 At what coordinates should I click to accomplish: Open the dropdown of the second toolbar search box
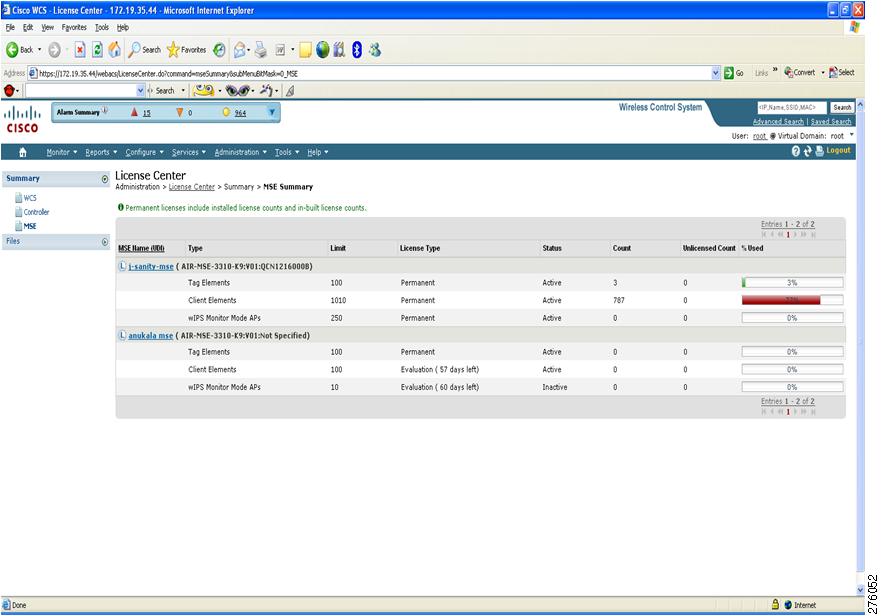click(140, 90)
